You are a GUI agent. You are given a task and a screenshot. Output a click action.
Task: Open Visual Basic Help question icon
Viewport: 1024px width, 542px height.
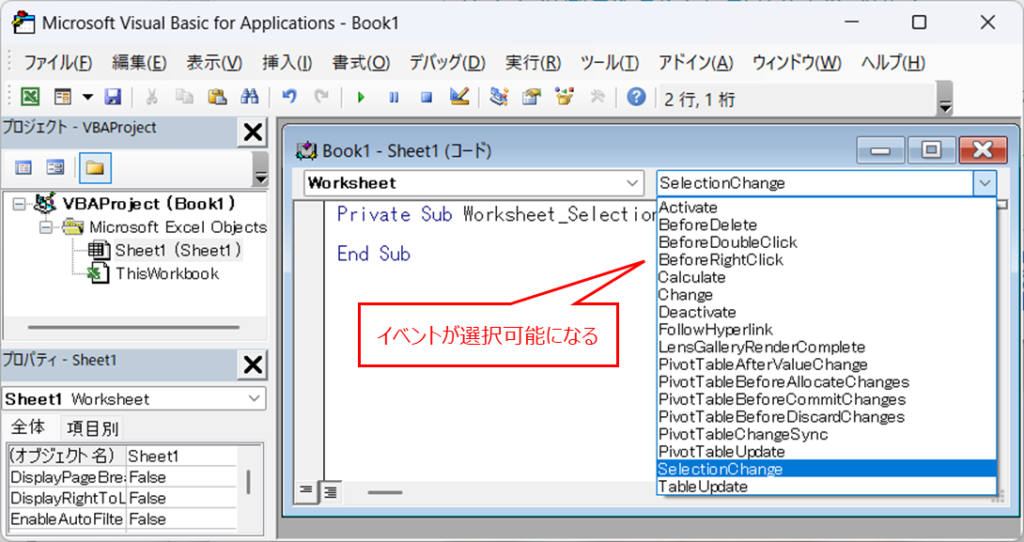pos(636,98)
